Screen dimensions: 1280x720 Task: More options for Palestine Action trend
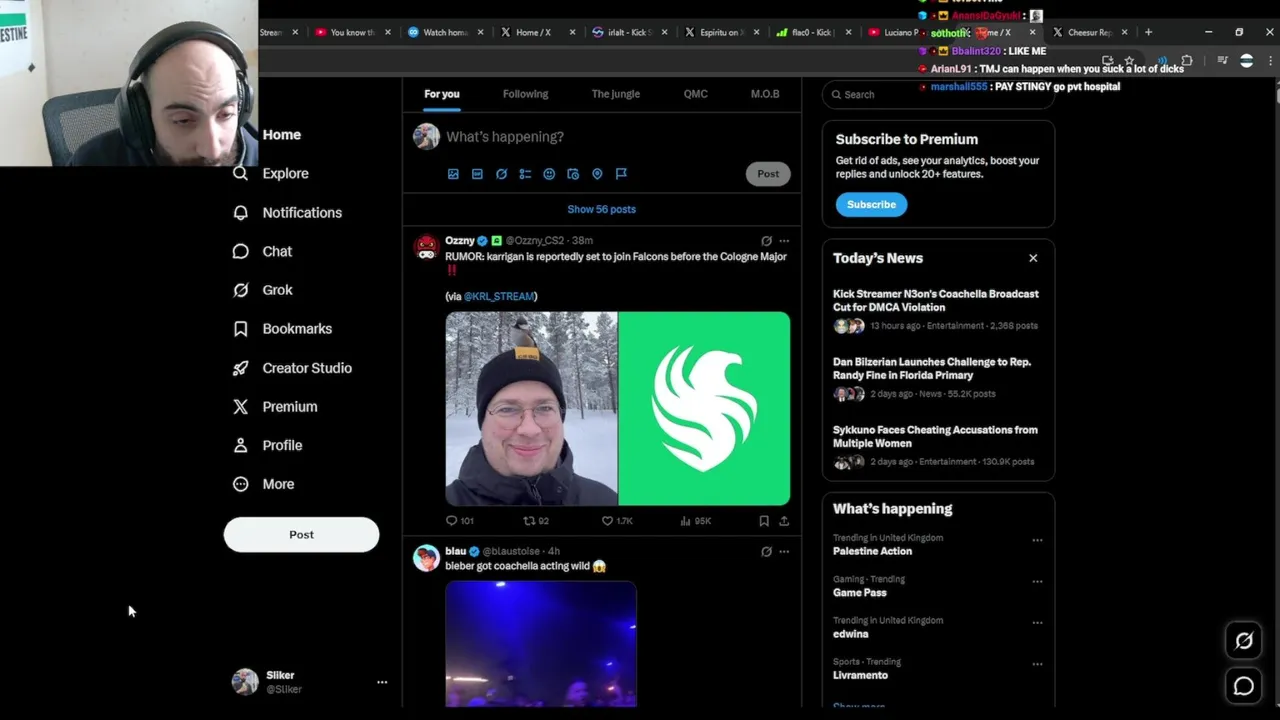pyautogui.click(x=1037, y=541)
